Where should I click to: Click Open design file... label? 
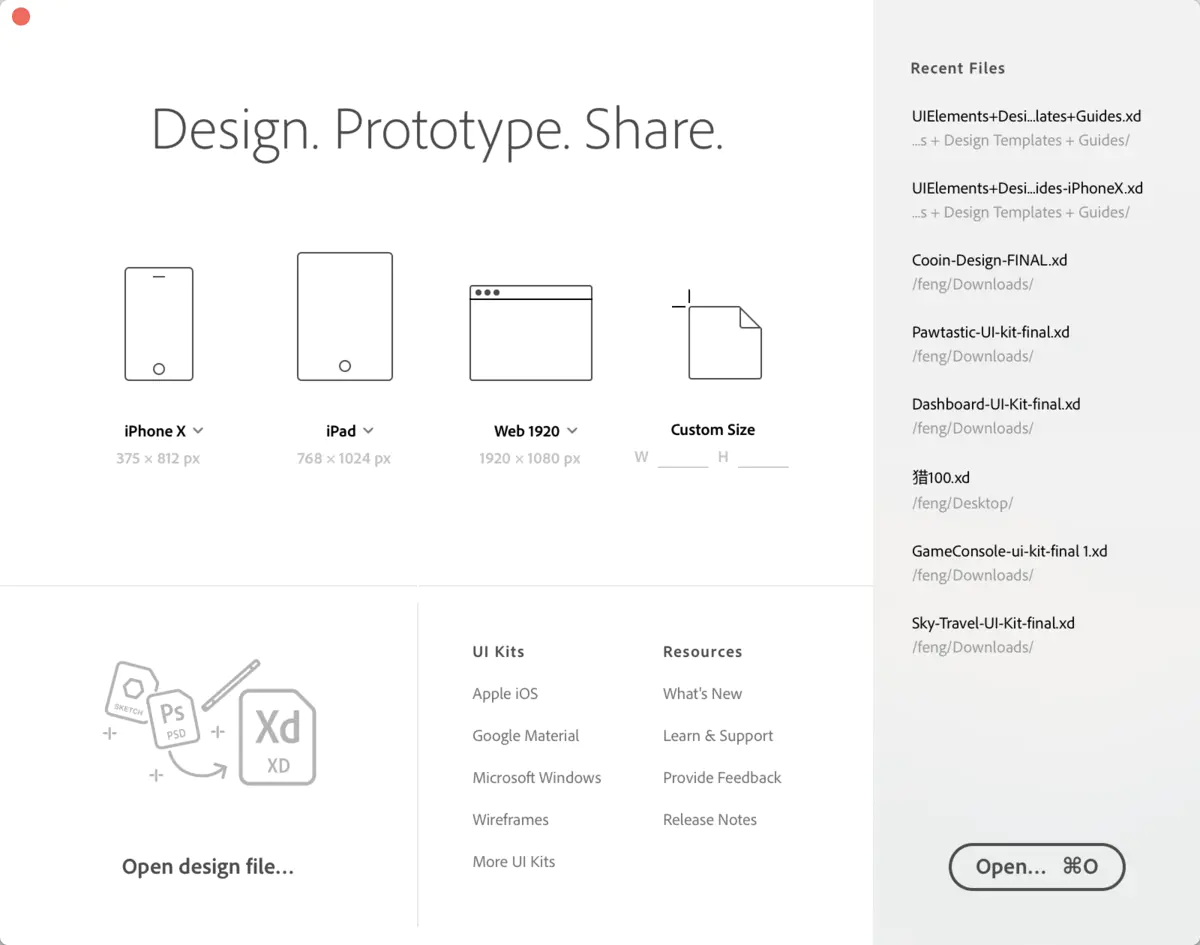pyautogui.click(x=208, y=867)
